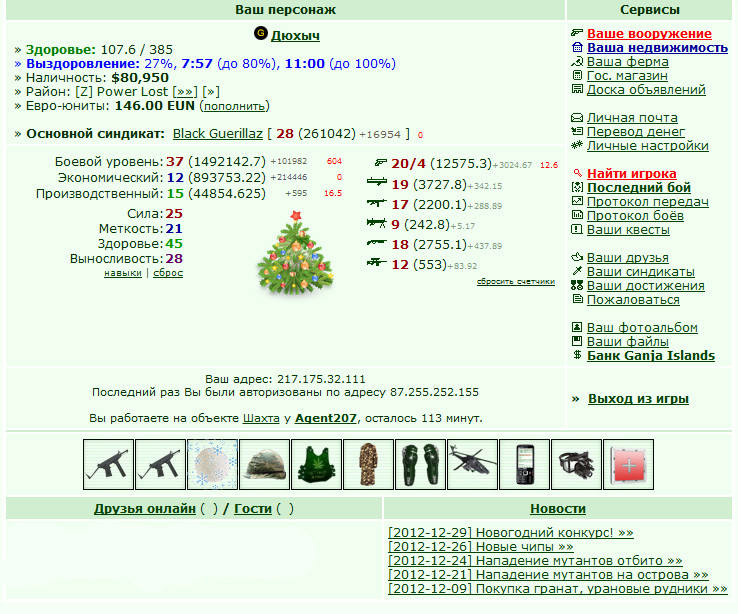Click the first submachine gun inventory slot
Image resolution: width=738 pixels, height=614 pixels.
[108, 464]
